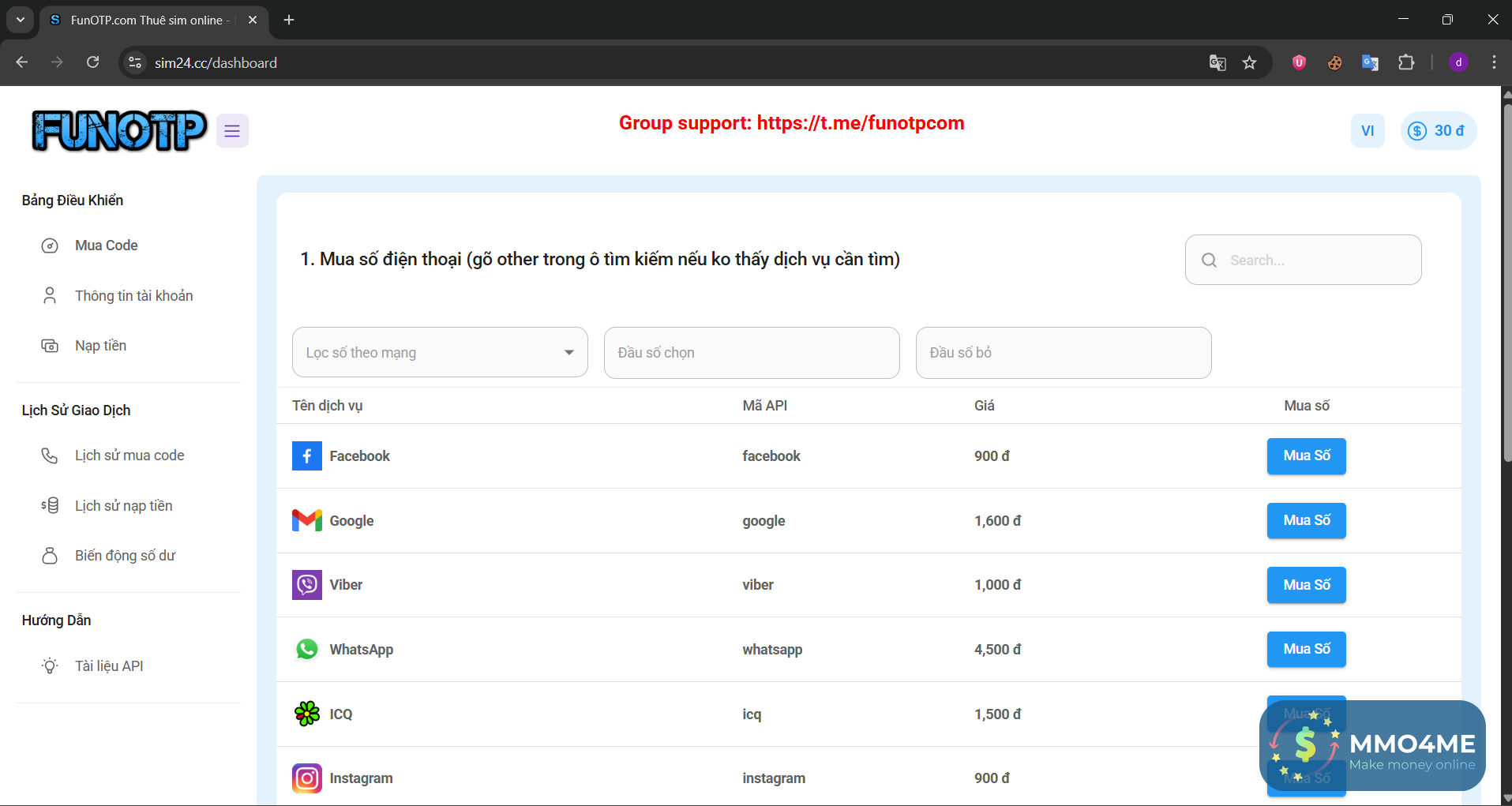Click the service Search box
The image size is (1512, 806).
(1315, 261)
